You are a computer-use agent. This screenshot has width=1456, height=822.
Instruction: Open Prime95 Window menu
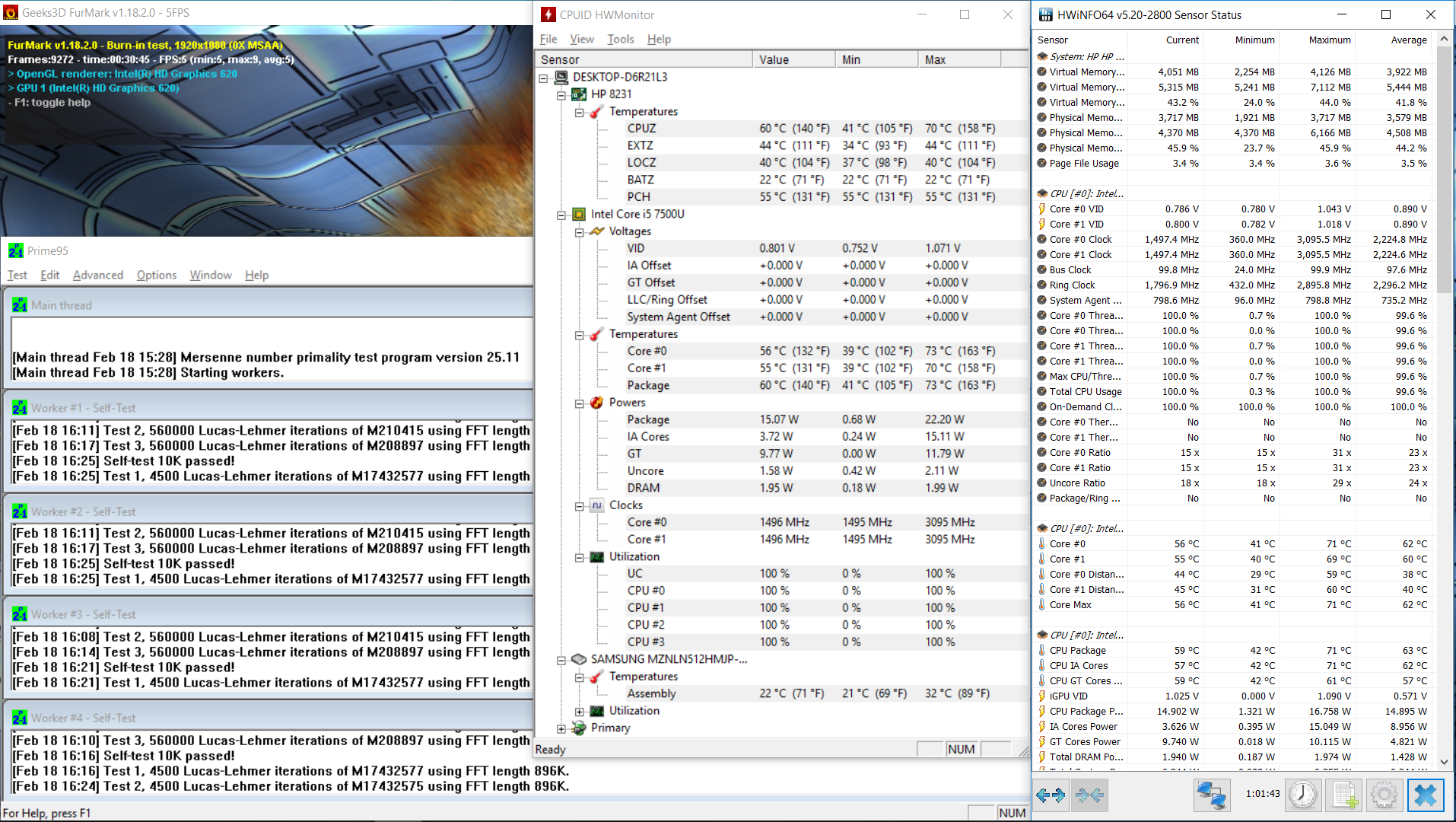coord(211,275)
